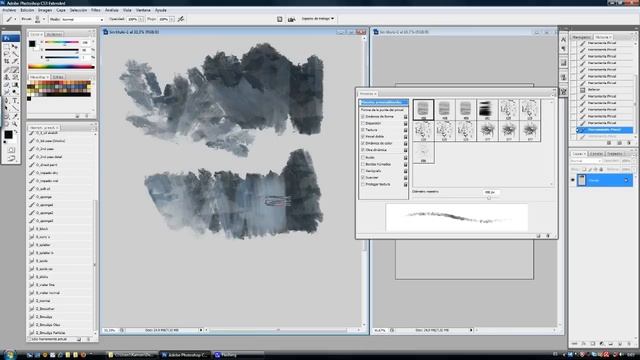This screenshot has width=640, height=360.
Task: Select the Eraser tool in the toolbox
Action: [7, 85]
